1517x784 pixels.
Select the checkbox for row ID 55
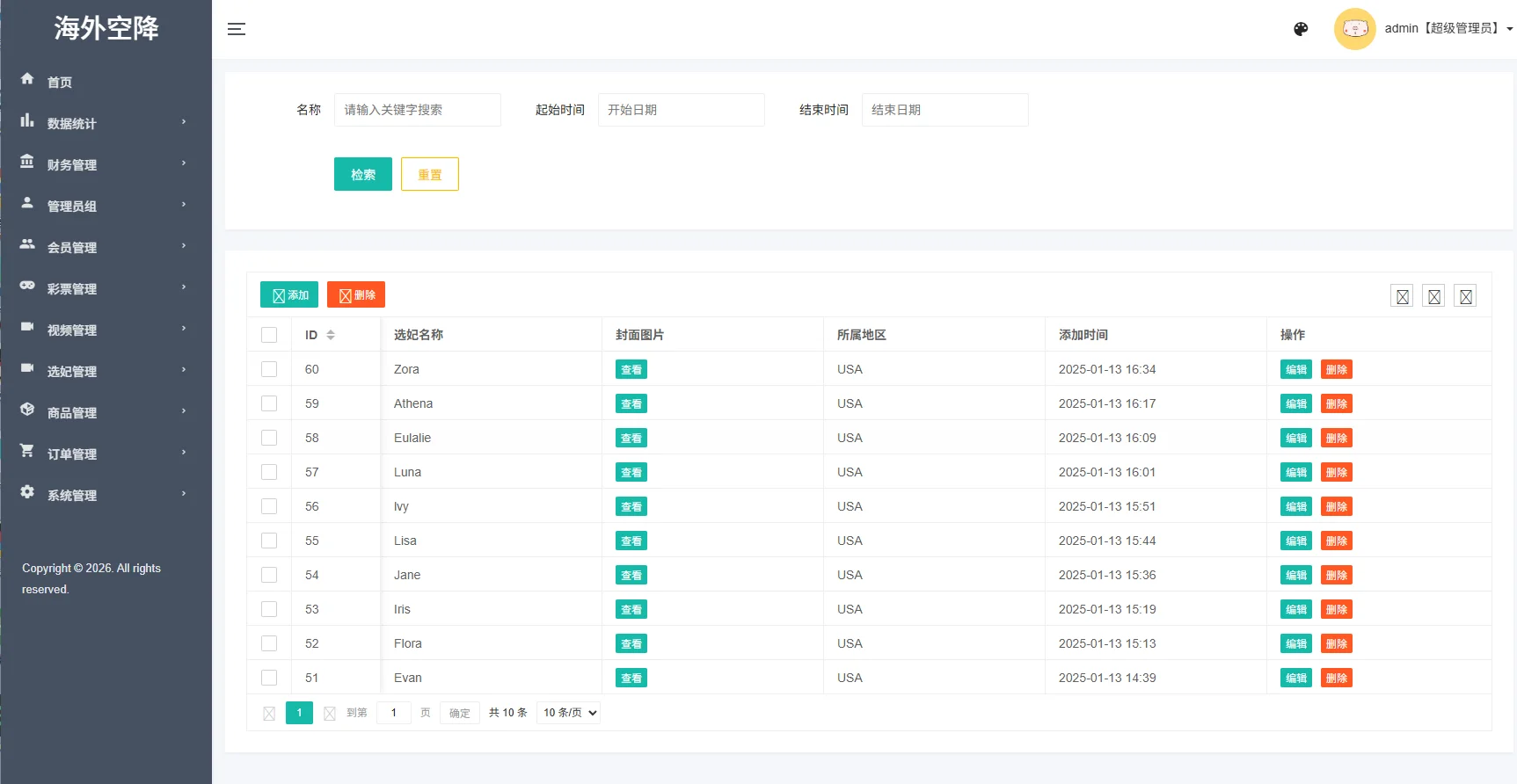(269, 541)
